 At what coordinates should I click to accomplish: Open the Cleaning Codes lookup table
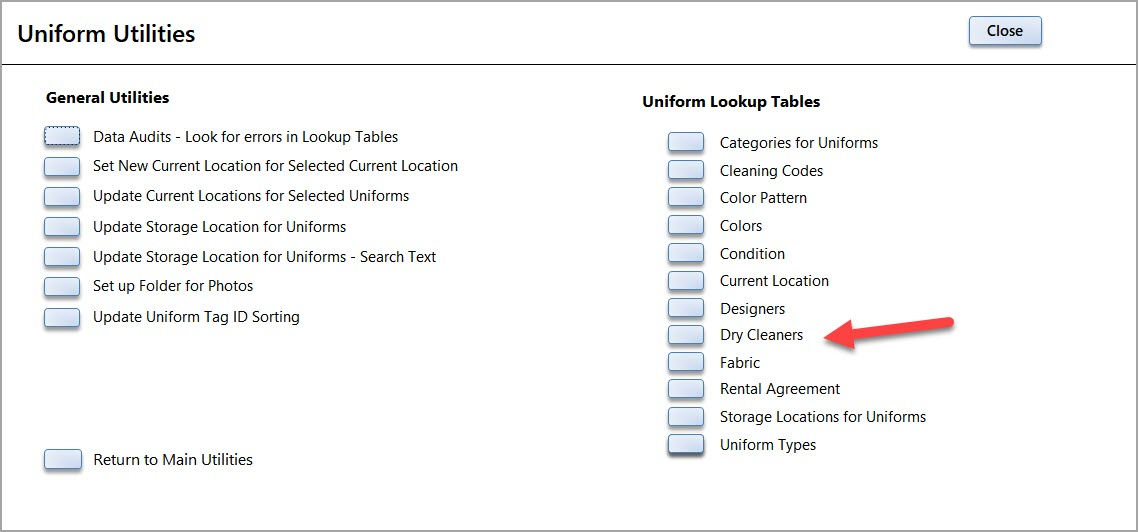point(686,171)
